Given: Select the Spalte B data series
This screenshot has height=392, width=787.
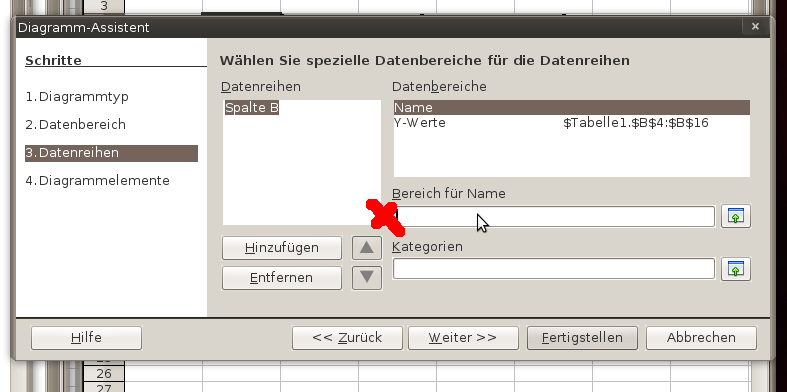Looking at the screenshot, I should point(252,108).
